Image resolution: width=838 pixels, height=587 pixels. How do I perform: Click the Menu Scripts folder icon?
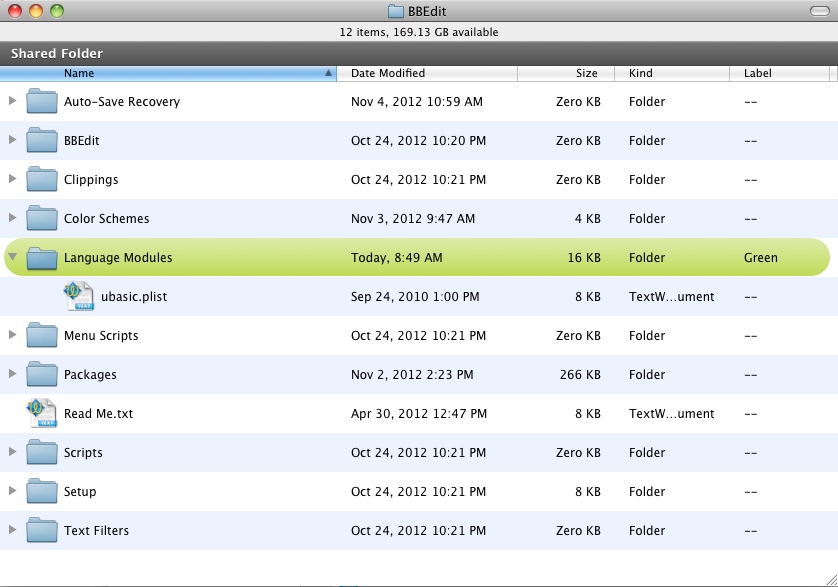coord(42,335)
